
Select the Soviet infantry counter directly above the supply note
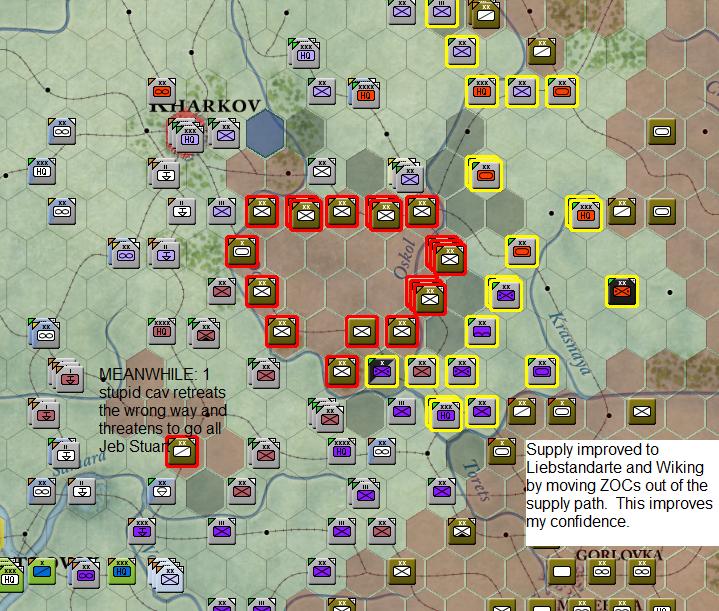click(x=642, y=411)
